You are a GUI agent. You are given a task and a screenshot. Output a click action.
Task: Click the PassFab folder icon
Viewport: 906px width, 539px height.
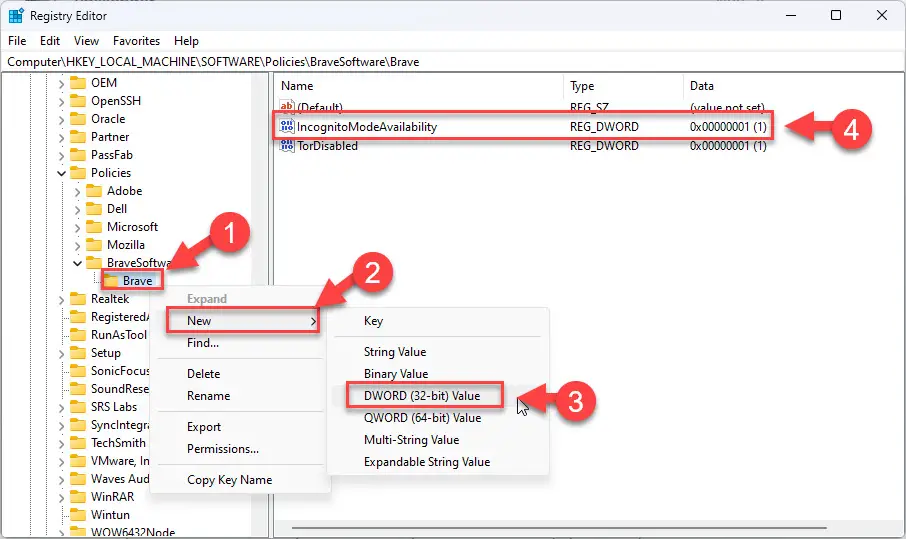click(77, 155)
